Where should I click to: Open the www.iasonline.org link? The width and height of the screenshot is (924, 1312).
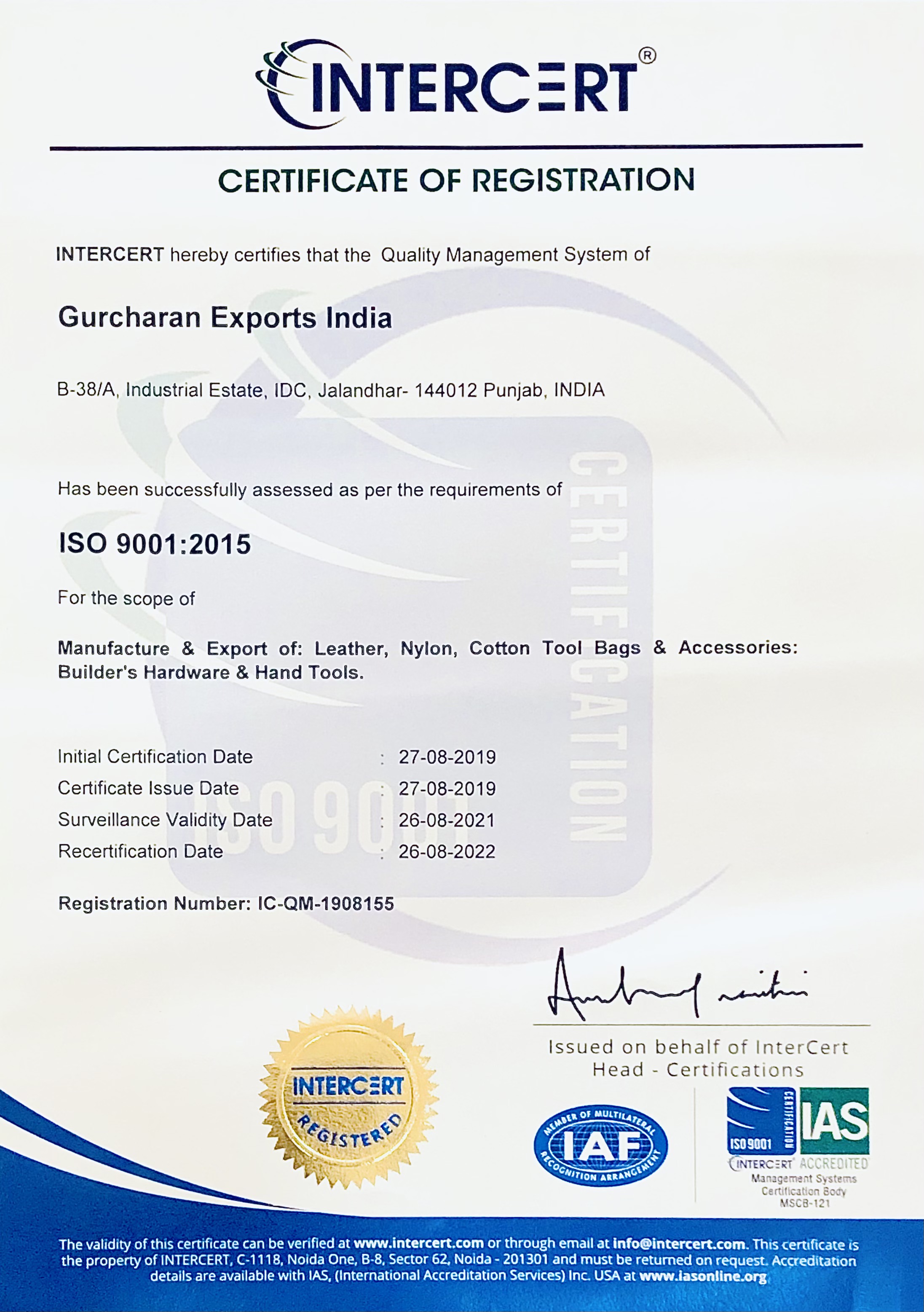pyautogui.click(x=702, y=1276)
